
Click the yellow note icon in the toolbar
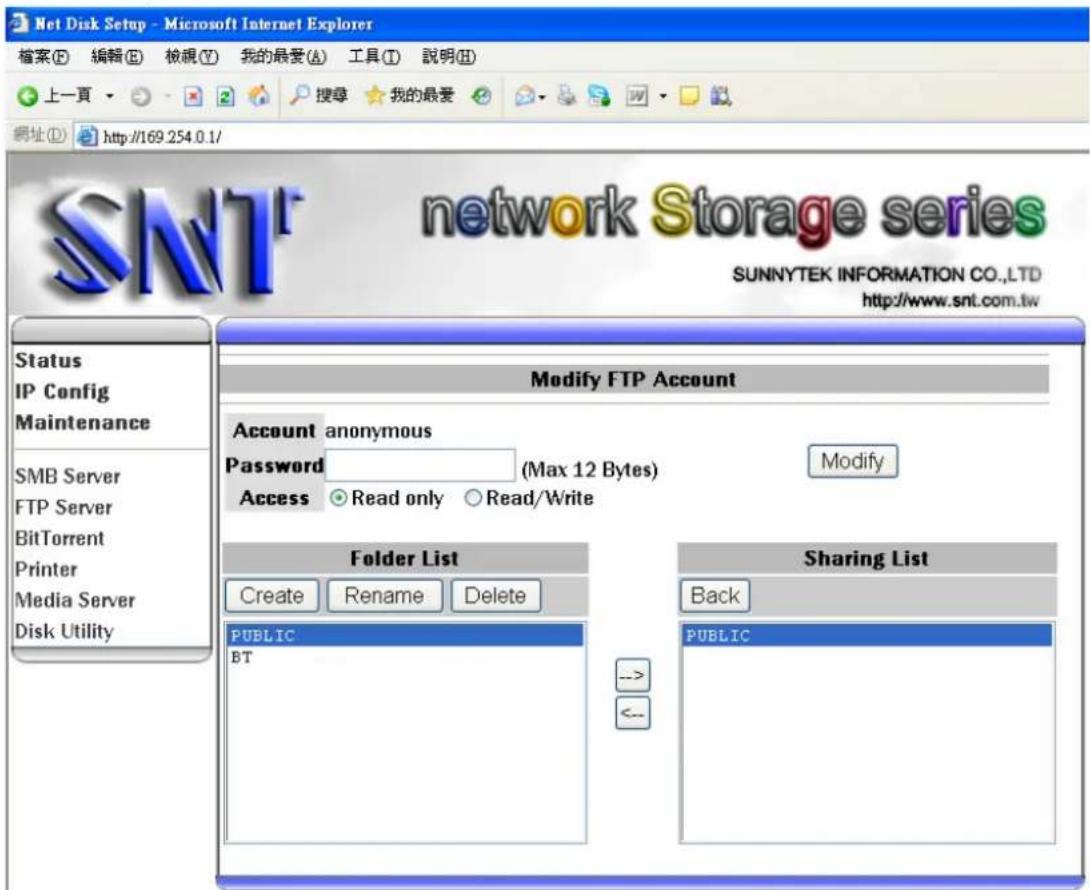[689, 96]
